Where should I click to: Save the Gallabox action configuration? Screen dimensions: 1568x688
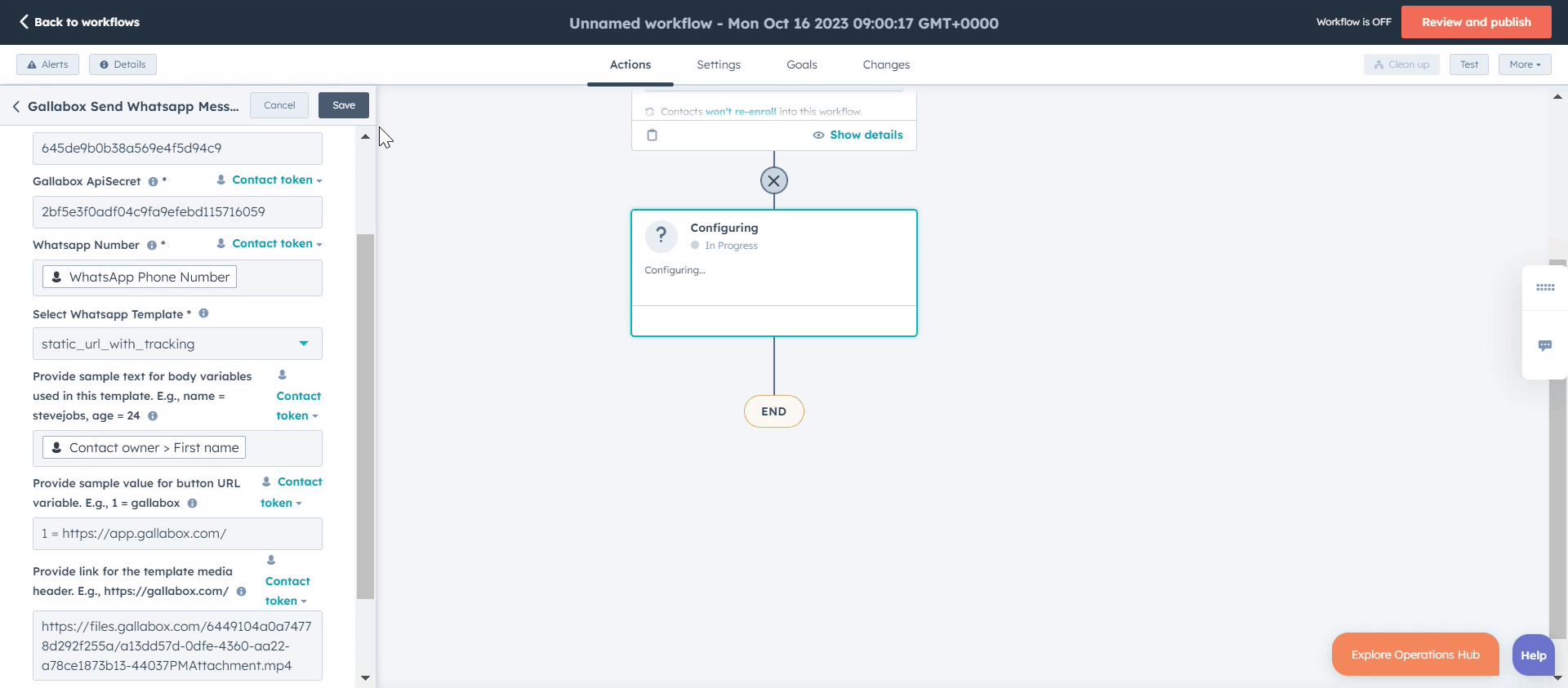[344, 105]
